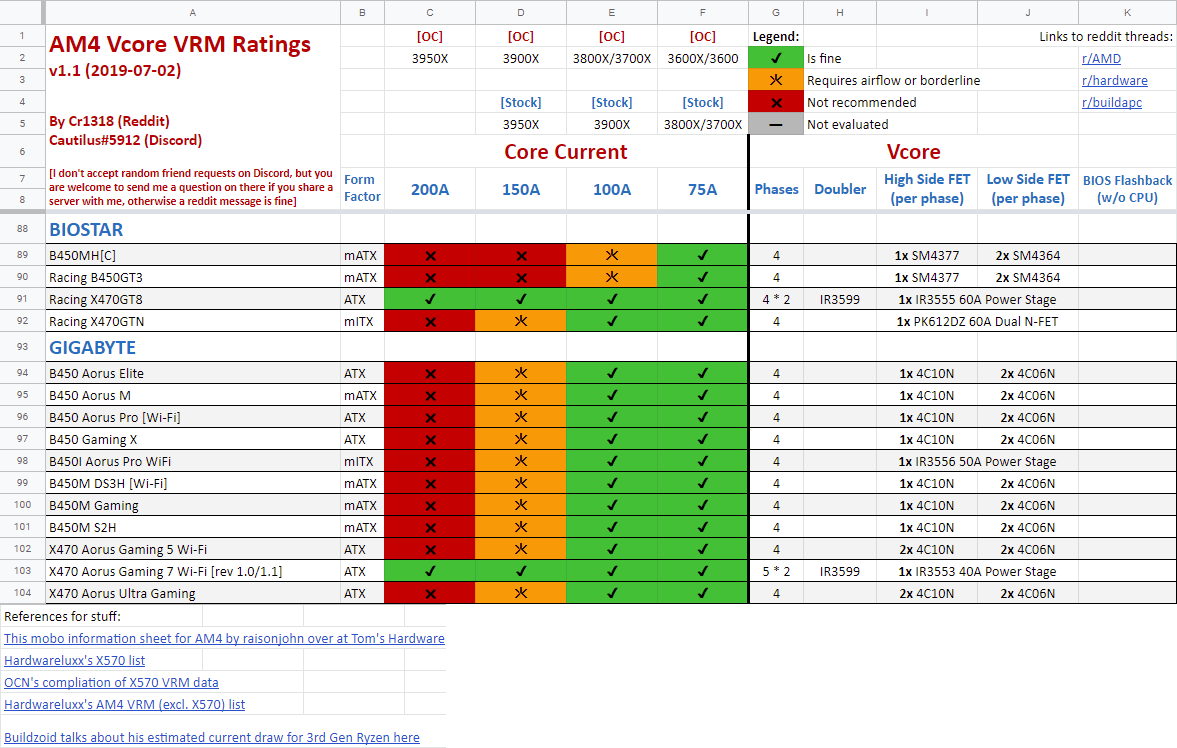This screenshot has height=748, width=1177.
Task: Open Buildzoid's estimated current draw link
Action: pos(212,737)
